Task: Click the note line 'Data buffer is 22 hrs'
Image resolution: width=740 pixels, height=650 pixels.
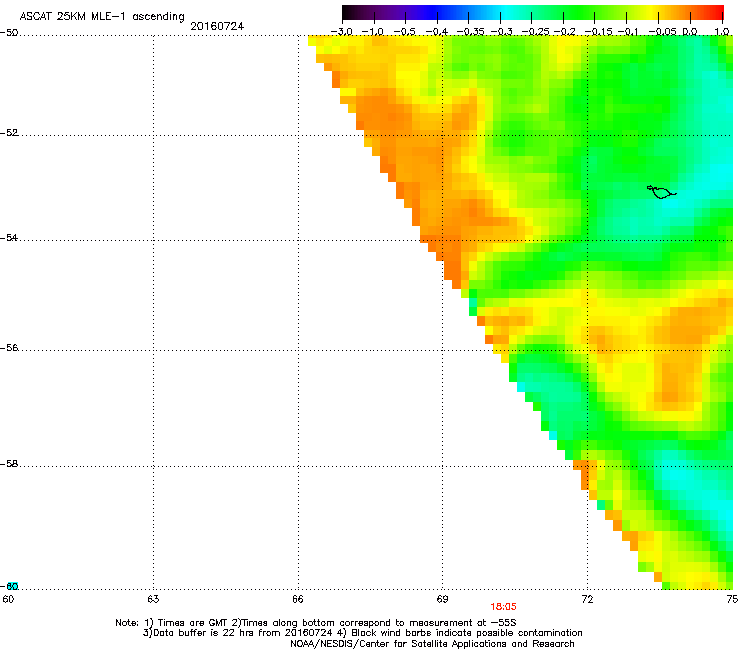Action: tap(362, 633)
